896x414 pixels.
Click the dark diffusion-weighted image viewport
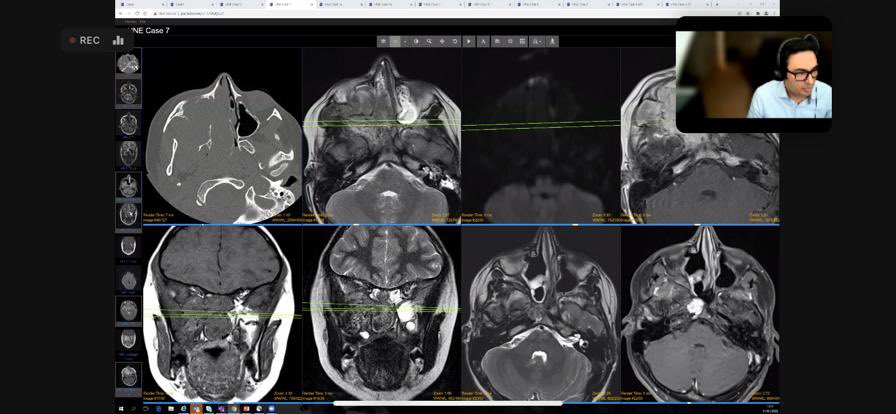click(x=541, y=136)
